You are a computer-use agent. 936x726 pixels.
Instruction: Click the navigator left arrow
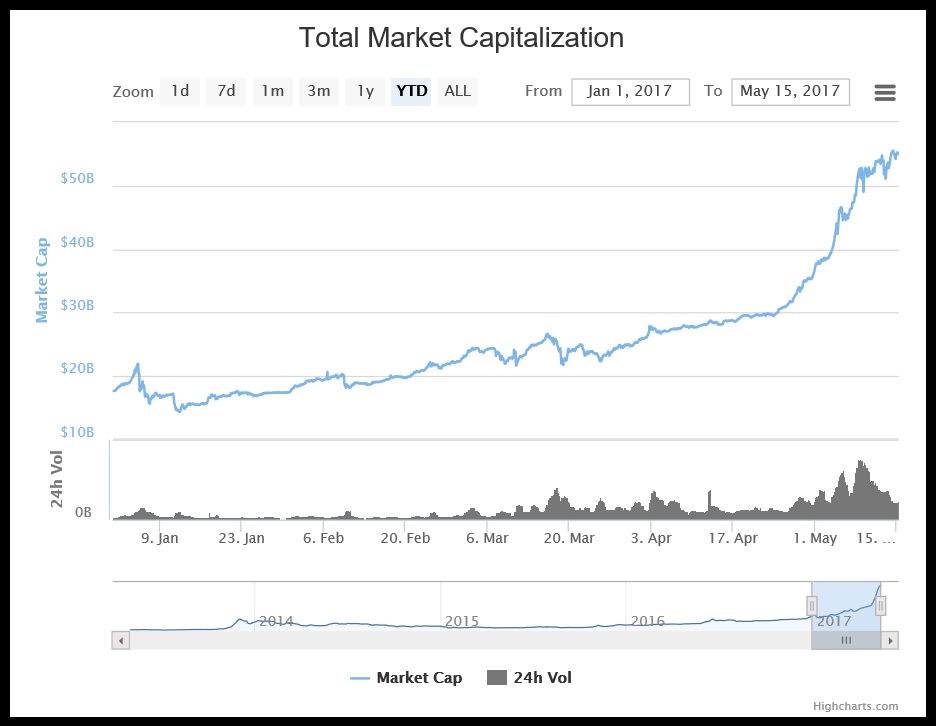(x=121, y=639)
